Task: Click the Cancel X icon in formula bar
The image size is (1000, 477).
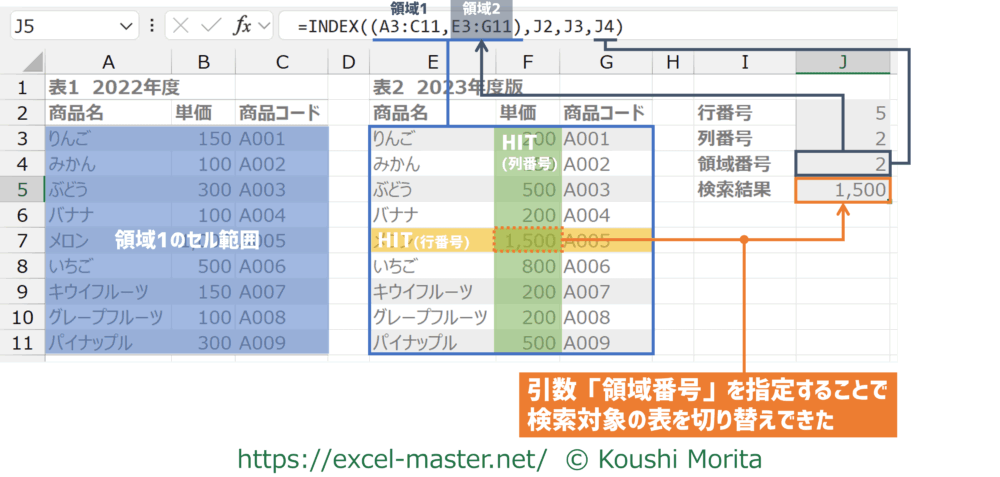Action: click(x=181, y=26)
